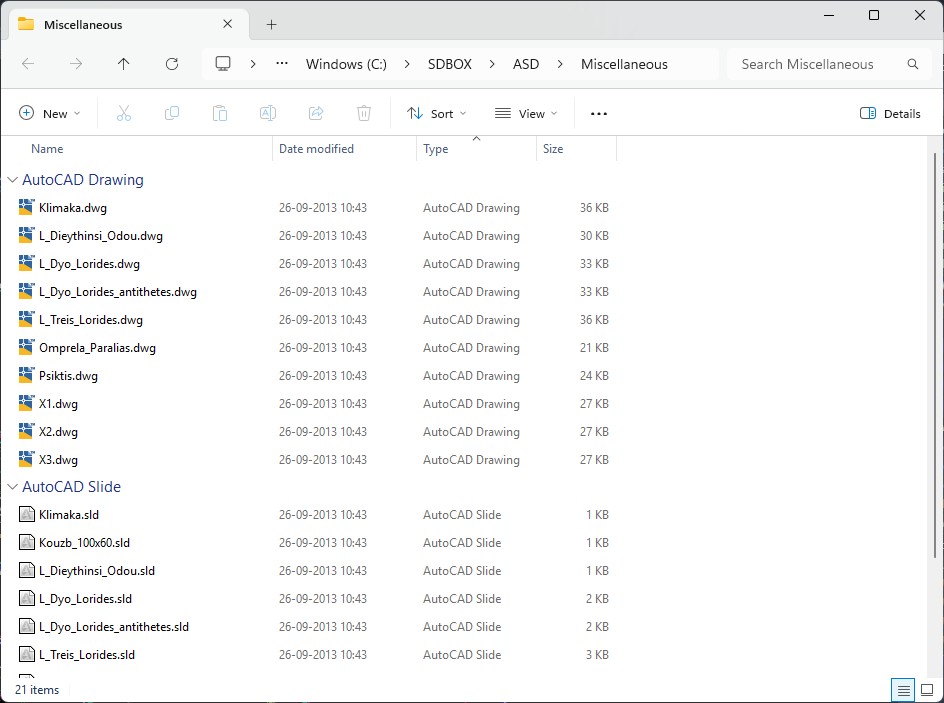The height and width of the screenshot is (703, 944).
Task: Open the New dropdown menu
Action: click(49, 114)
